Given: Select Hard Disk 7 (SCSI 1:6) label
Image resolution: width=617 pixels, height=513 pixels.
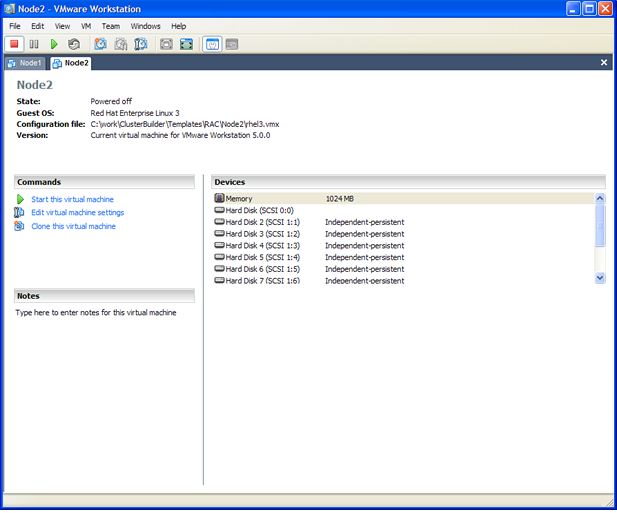Looking at the screenshot, I should tap(262, 281).
